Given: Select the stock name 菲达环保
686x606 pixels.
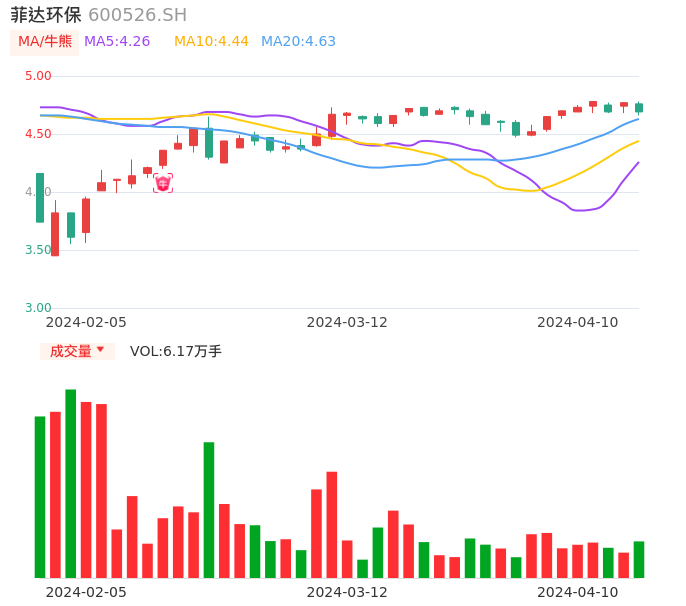Looking at the screenshot, I should (x=46, y=15).
